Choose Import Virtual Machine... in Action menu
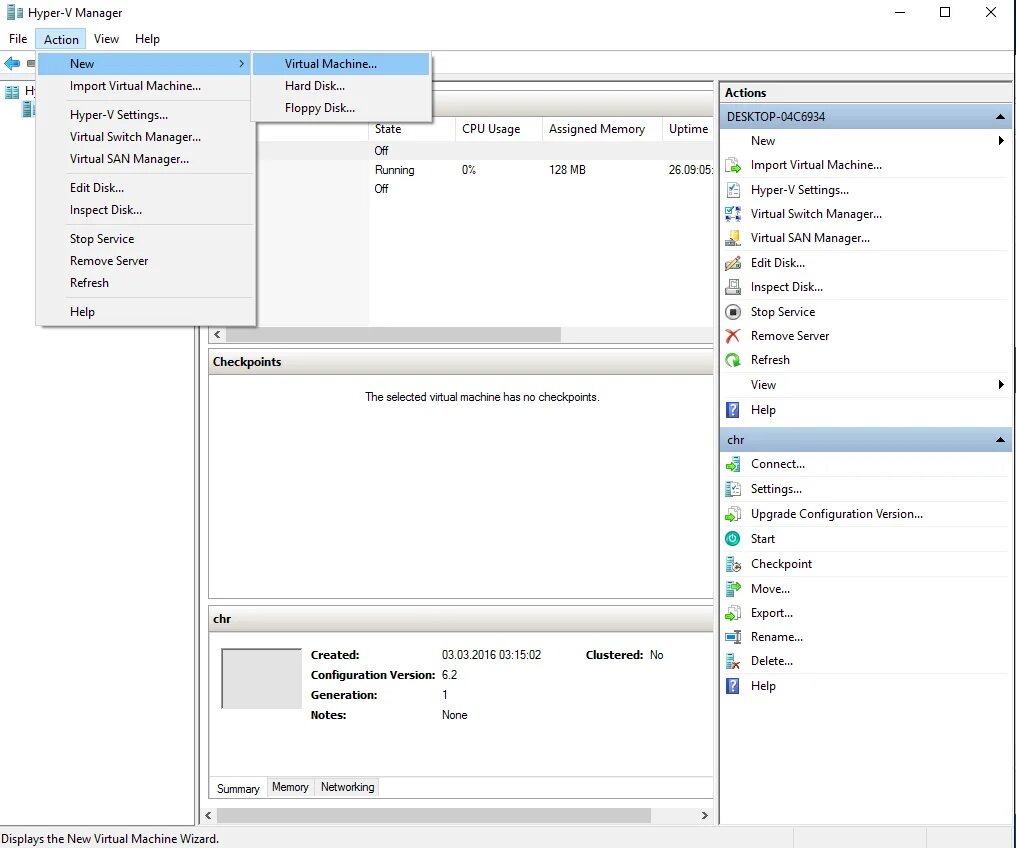This screenshot has width=1016, height=848. pyautogui.click(x=145, y=86)
